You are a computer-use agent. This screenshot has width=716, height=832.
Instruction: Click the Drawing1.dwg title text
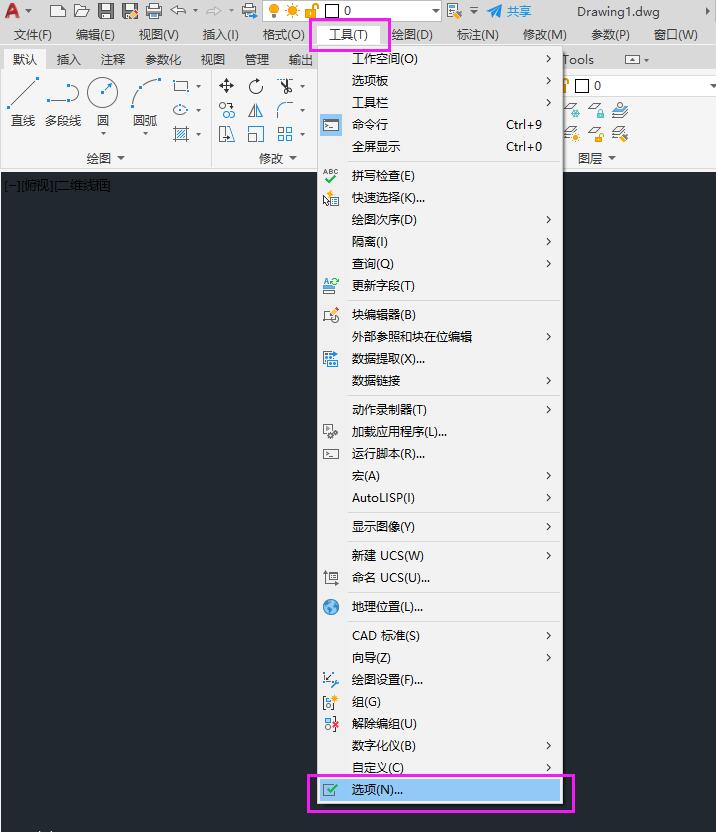[x=618, y=11]
